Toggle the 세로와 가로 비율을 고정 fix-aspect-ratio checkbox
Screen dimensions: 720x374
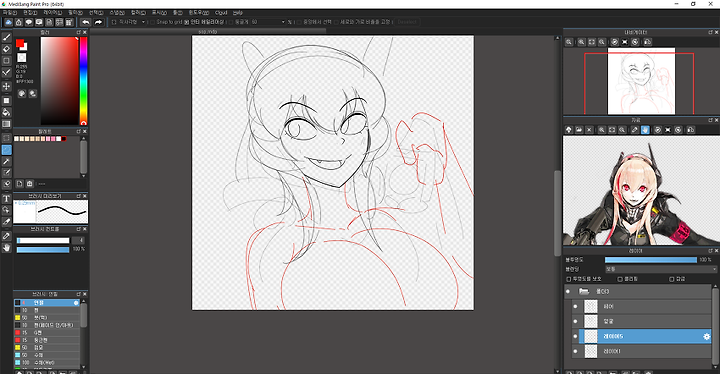(x=336, y=22)
